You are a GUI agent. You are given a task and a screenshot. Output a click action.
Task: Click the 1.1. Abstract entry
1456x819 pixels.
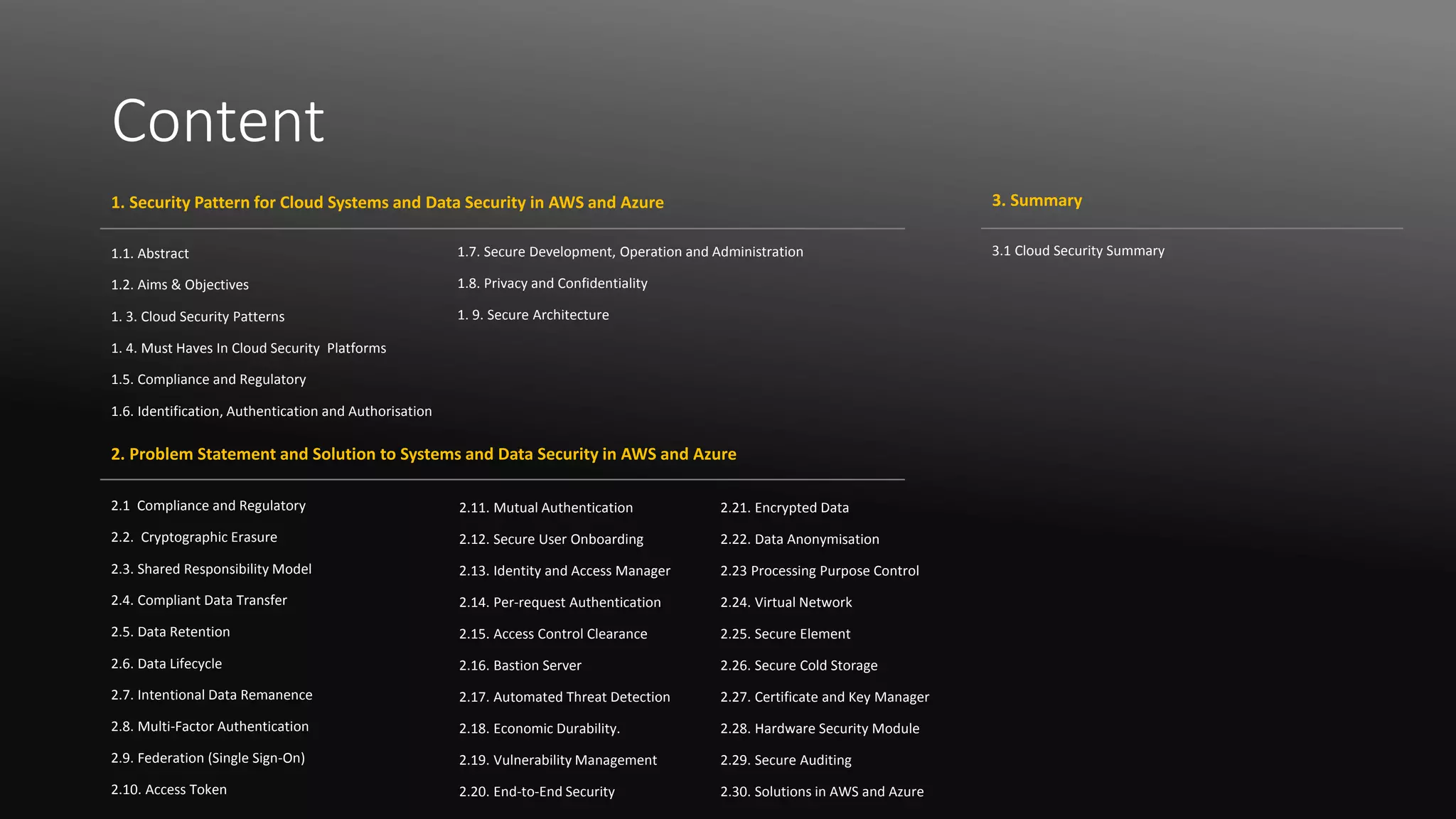(x=150, y=254)
